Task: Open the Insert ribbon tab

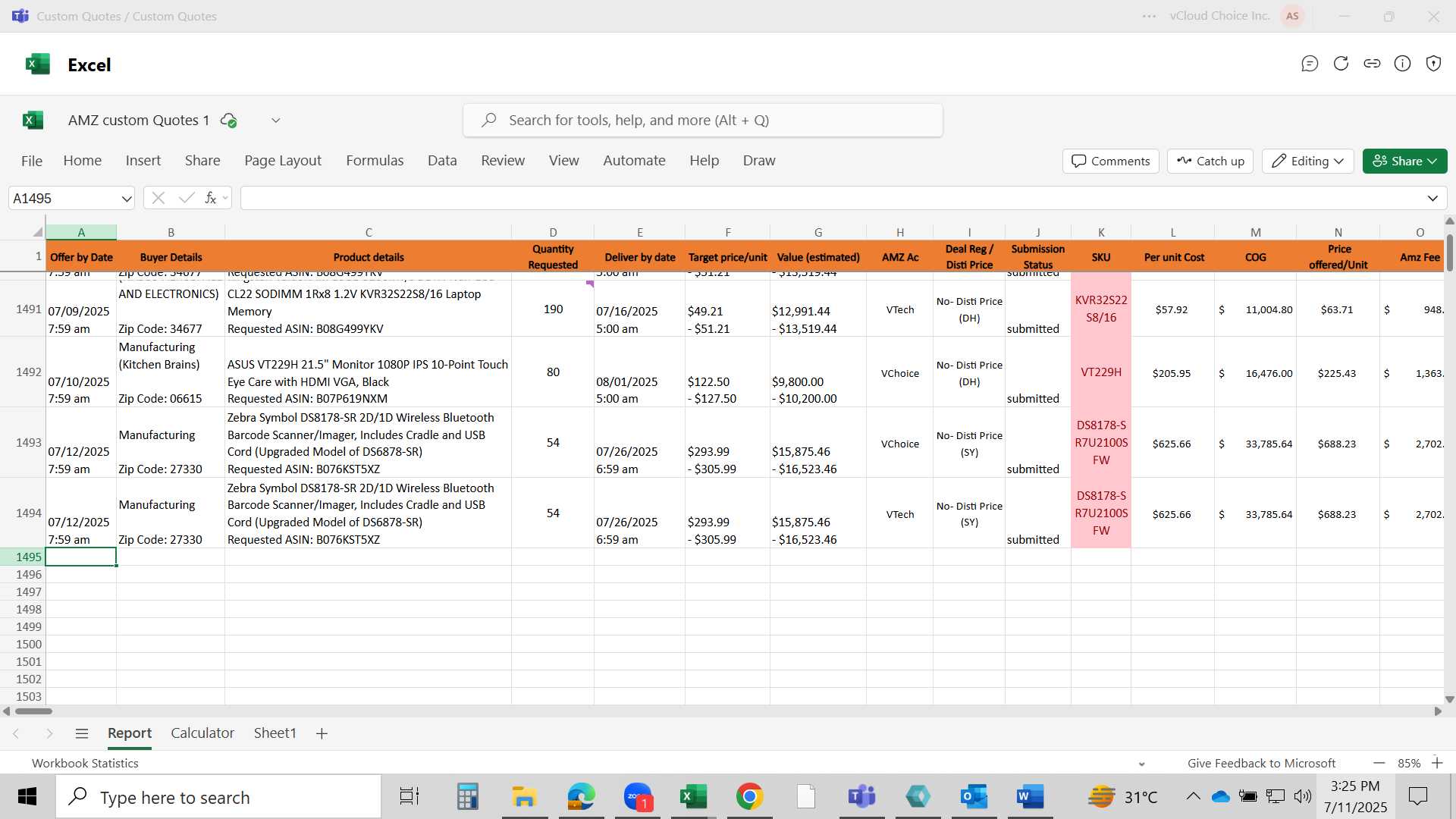Action: 143,161
